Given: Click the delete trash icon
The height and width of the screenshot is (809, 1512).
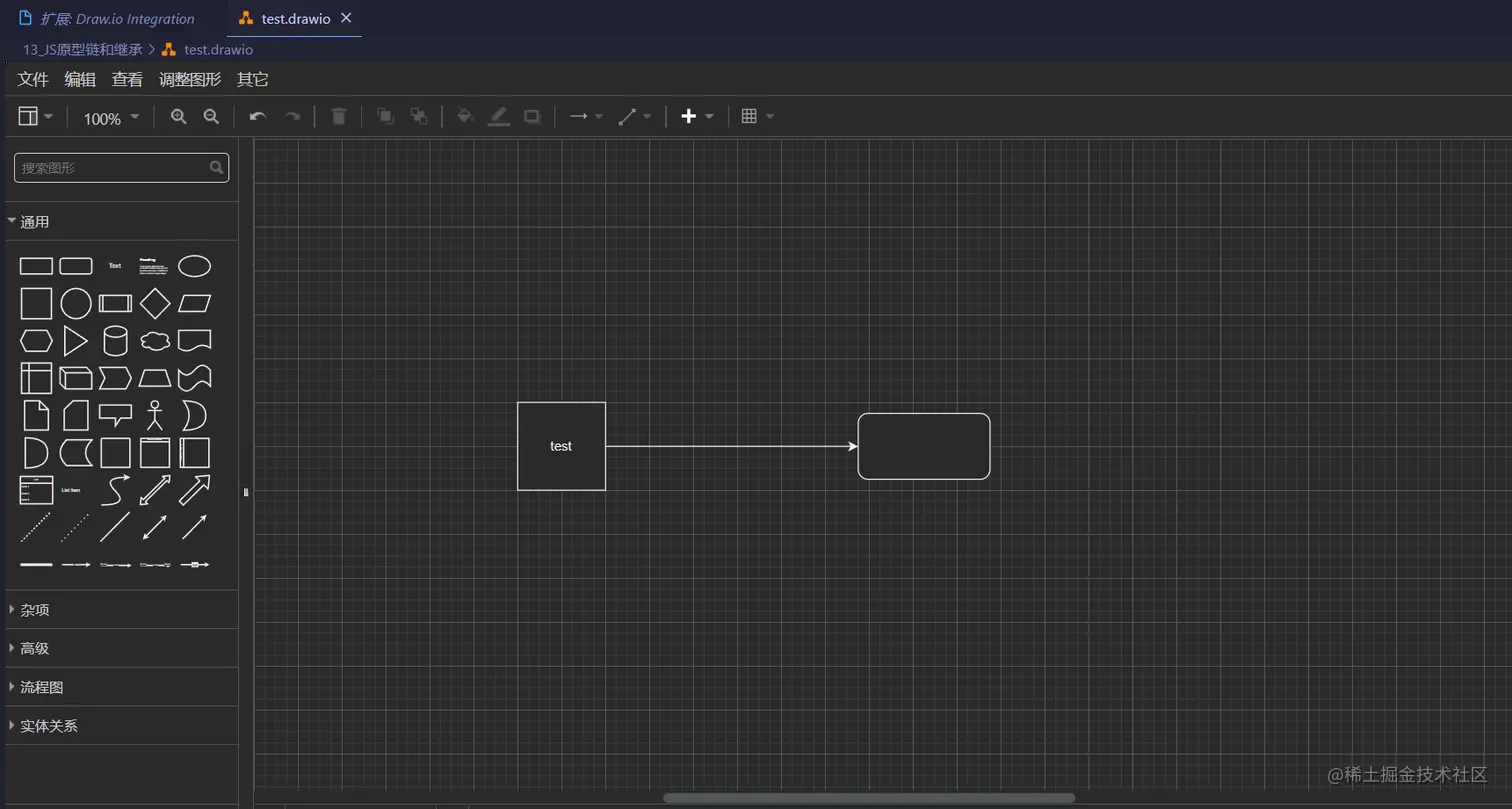Looking at the screenshot, I should (x=339, y=117).
